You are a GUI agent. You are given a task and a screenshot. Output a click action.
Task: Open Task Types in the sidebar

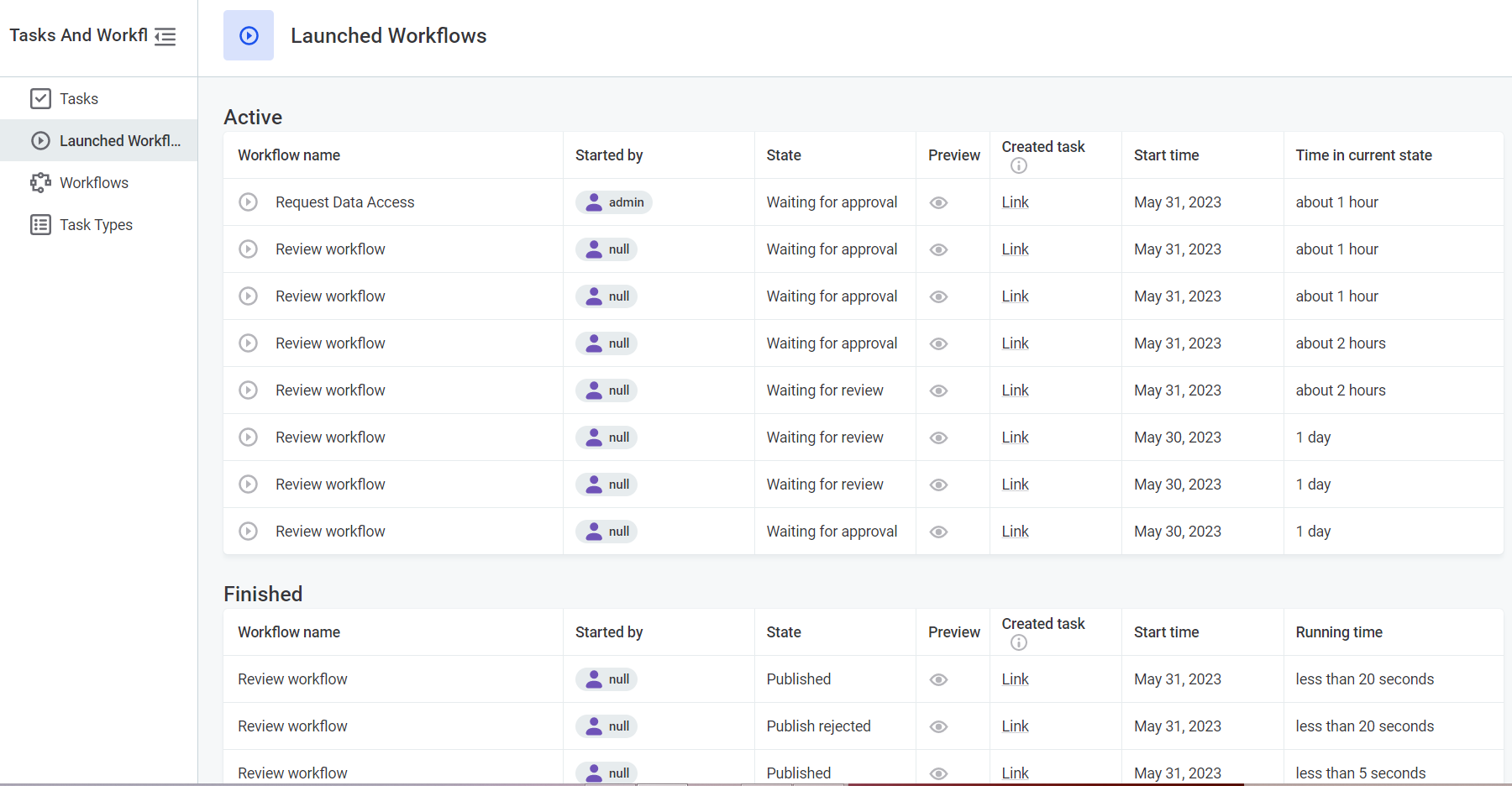96,225
